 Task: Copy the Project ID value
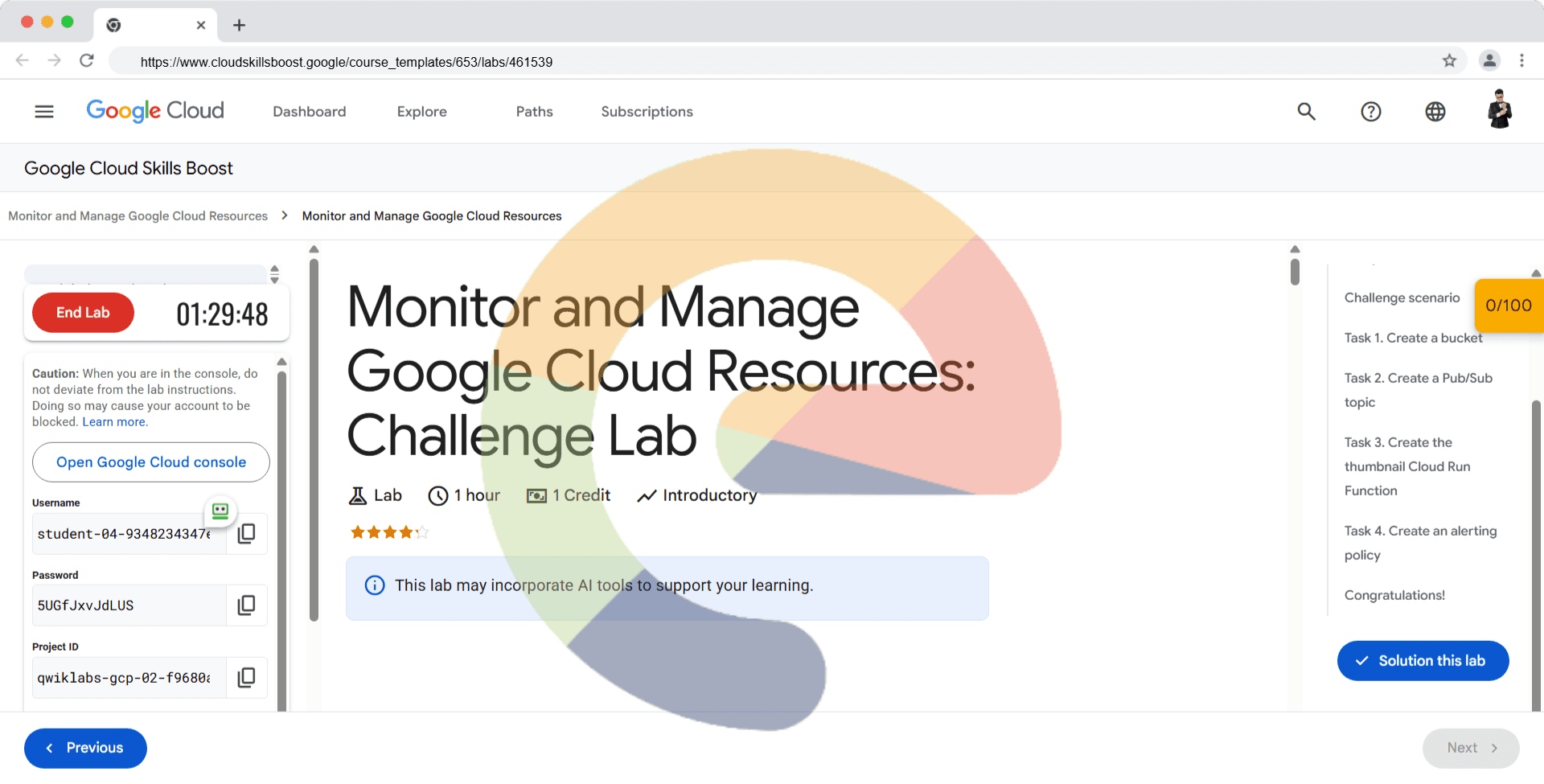tap(247, 678)
